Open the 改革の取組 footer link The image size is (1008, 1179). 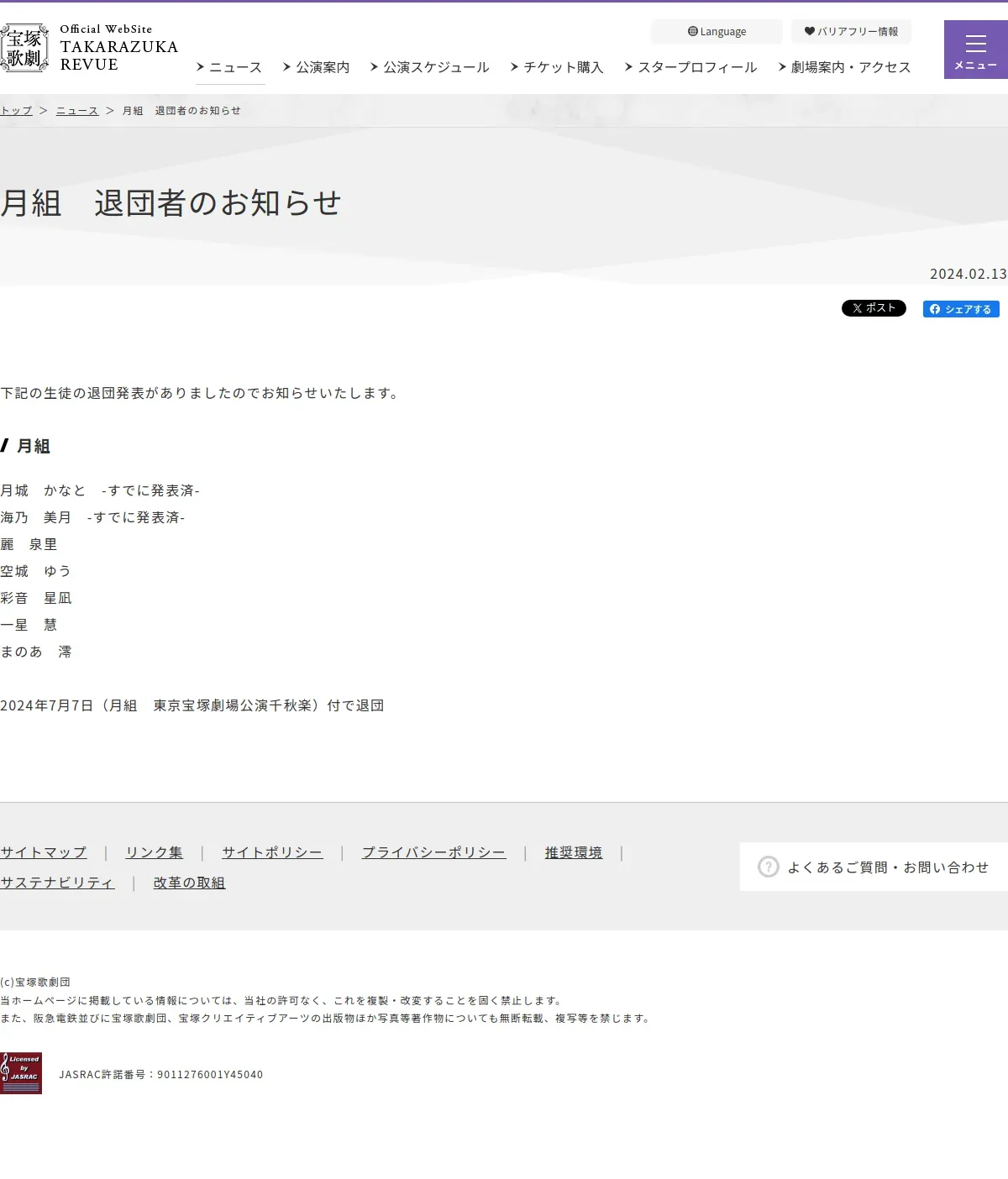click(189, 883)
